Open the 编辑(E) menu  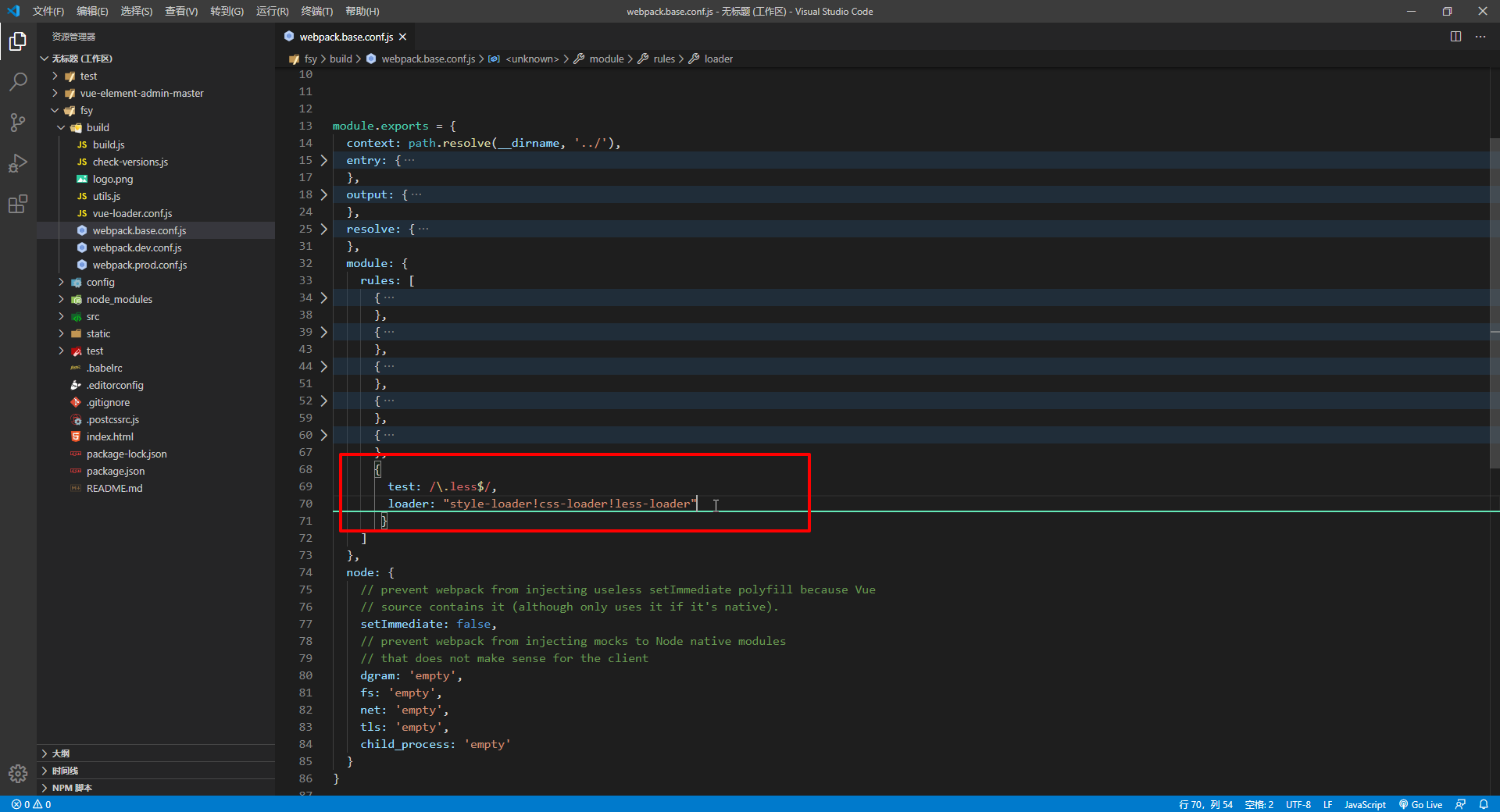pos(92,11)
